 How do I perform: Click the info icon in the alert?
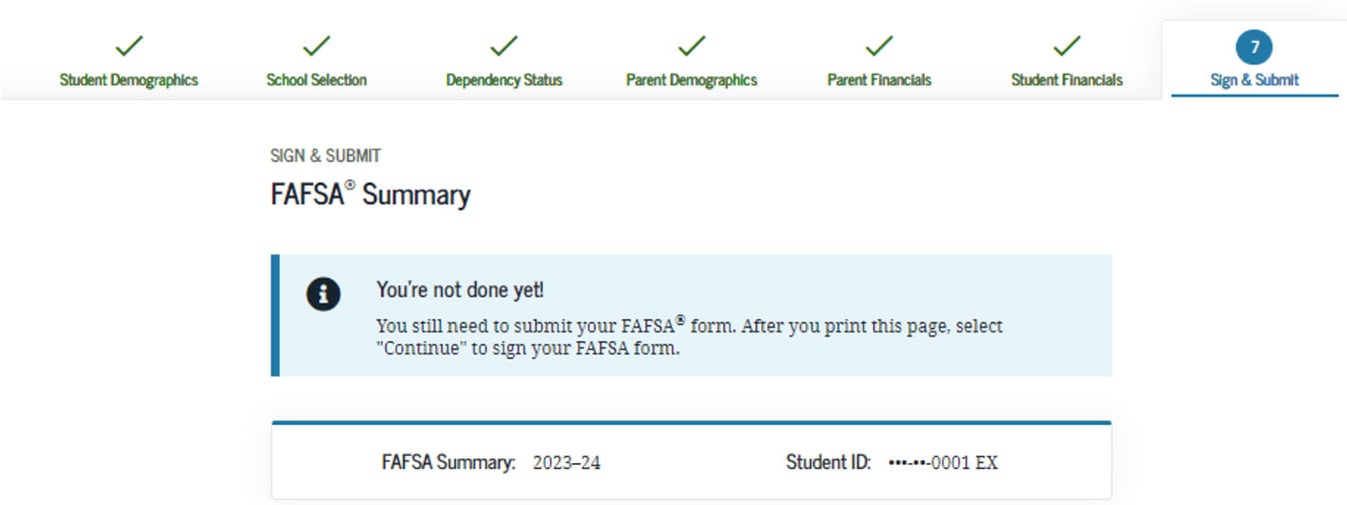click(323, 295)
